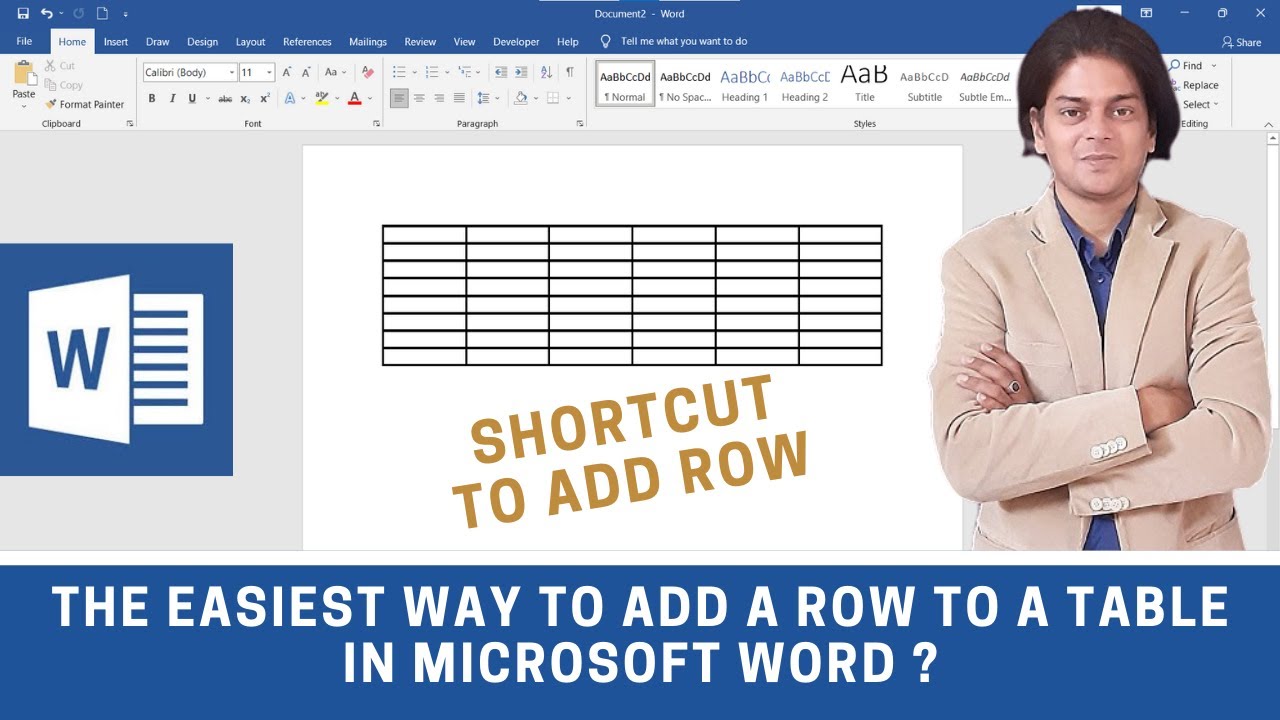Apply borders to the selection
Screen dimensions: 1280x720
[x=552, y=98]
